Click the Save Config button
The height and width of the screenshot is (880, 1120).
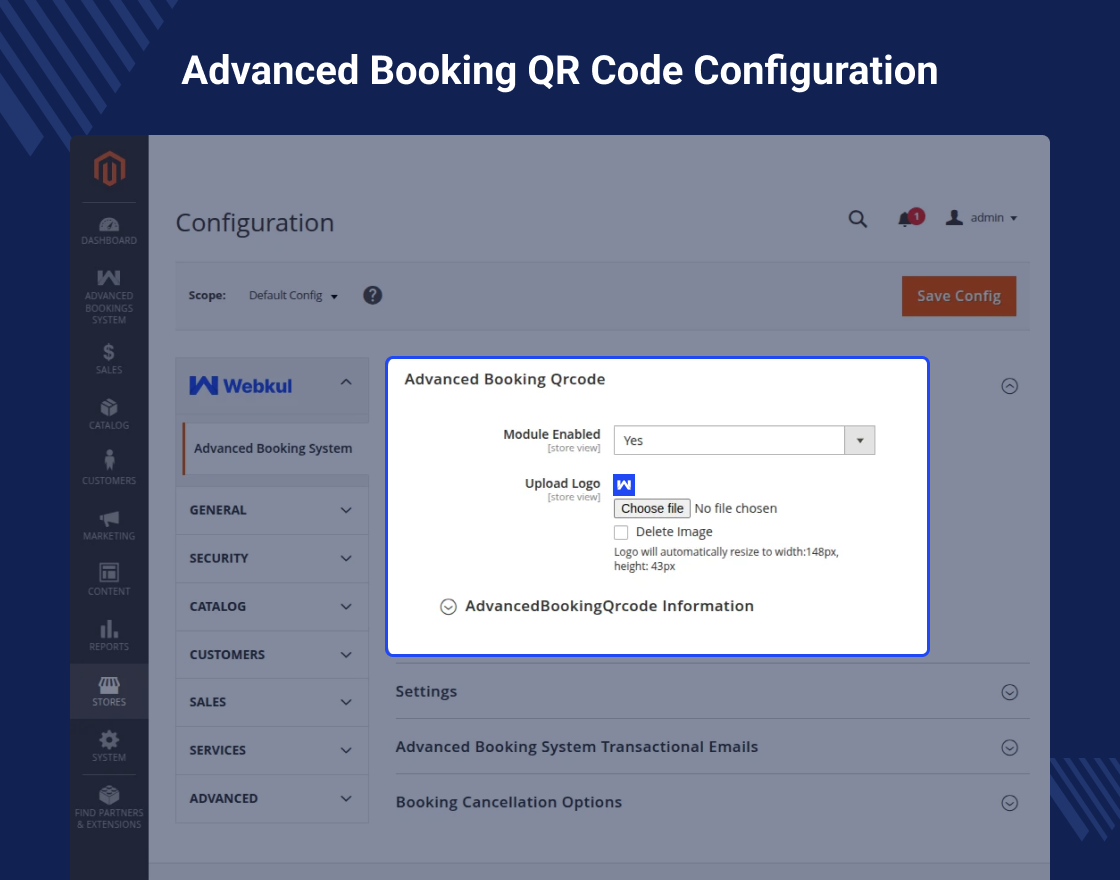point(959,296)
